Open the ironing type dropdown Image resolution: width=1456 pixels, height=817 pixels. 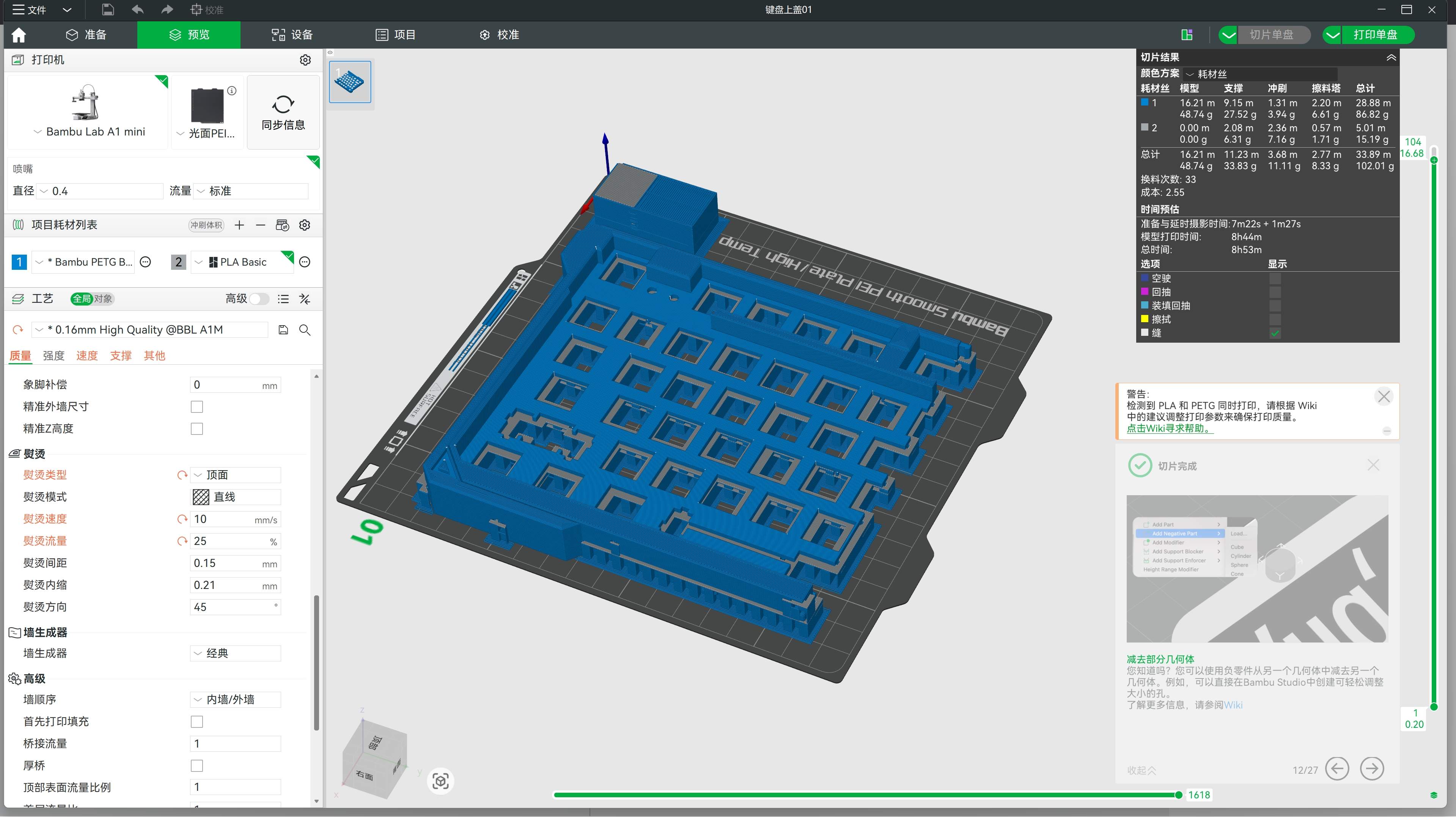tap(236, 475)
